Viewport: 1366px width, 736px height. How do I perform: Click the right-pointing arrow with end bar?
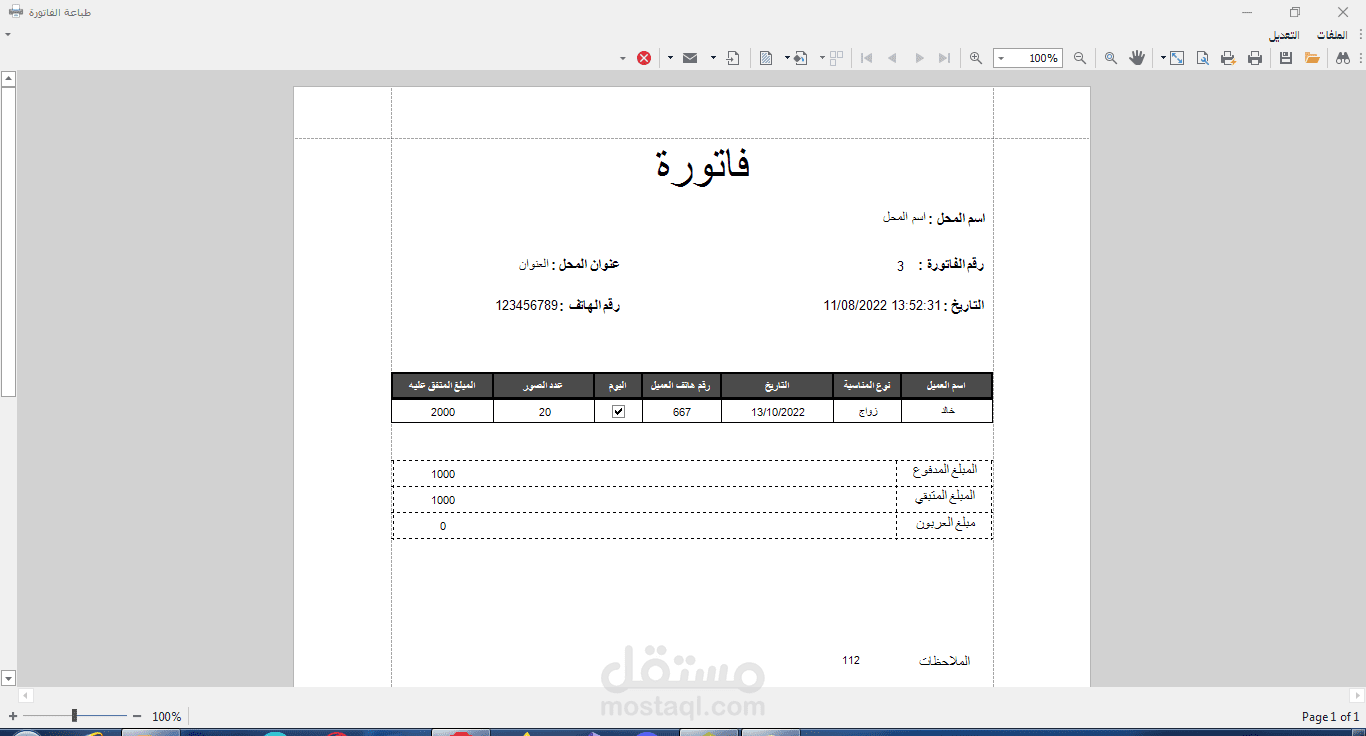click(945, 58)
